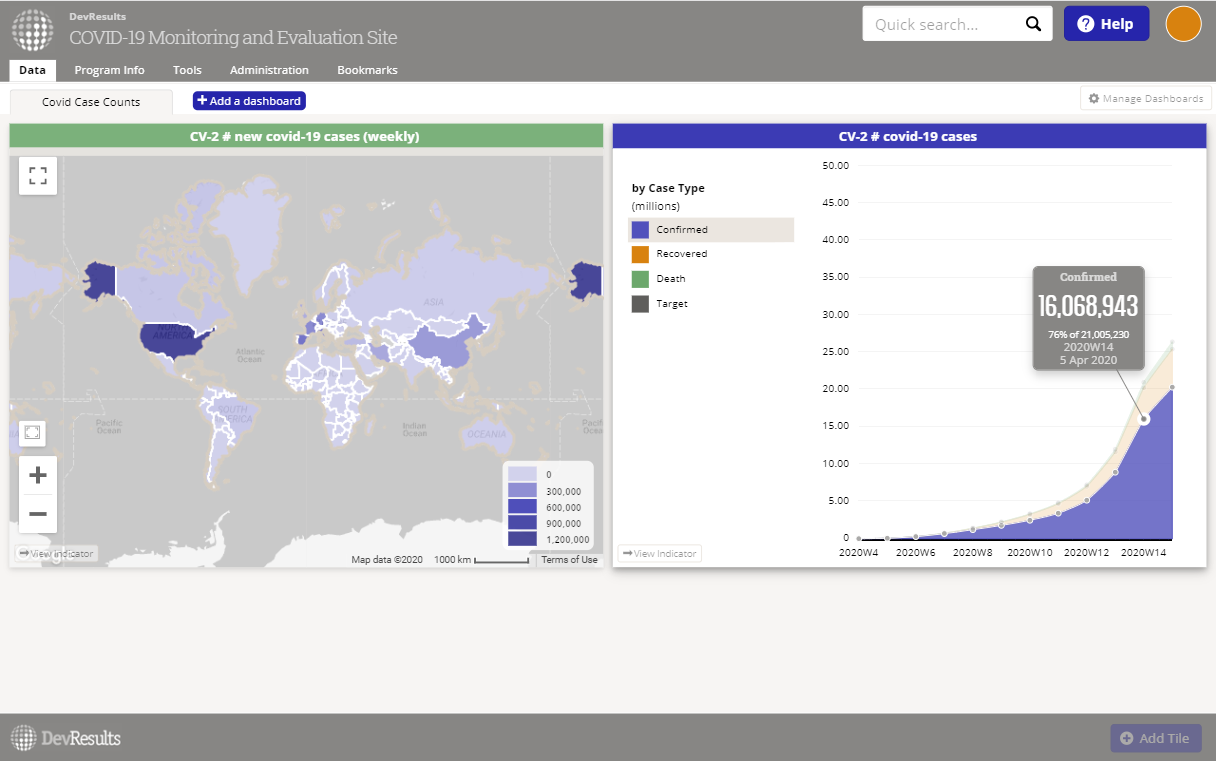Click the Help button
Viewport: 1216px width, 761px height.
[1106, 24]
